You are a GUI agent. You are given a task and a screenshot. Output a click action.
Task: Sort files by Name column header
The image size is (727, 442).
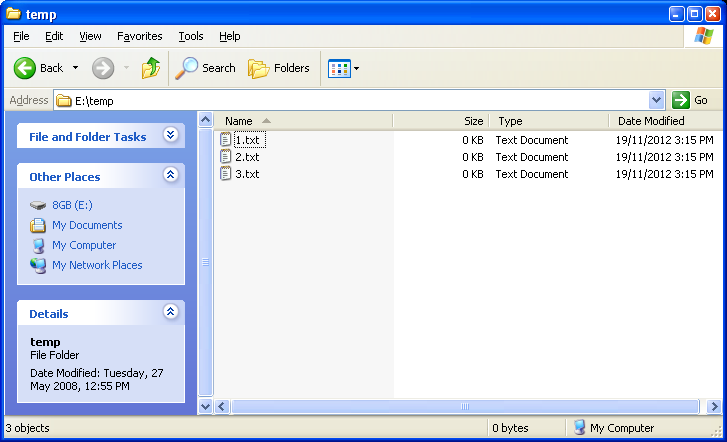pyautogui.click(x=240, y=121)
